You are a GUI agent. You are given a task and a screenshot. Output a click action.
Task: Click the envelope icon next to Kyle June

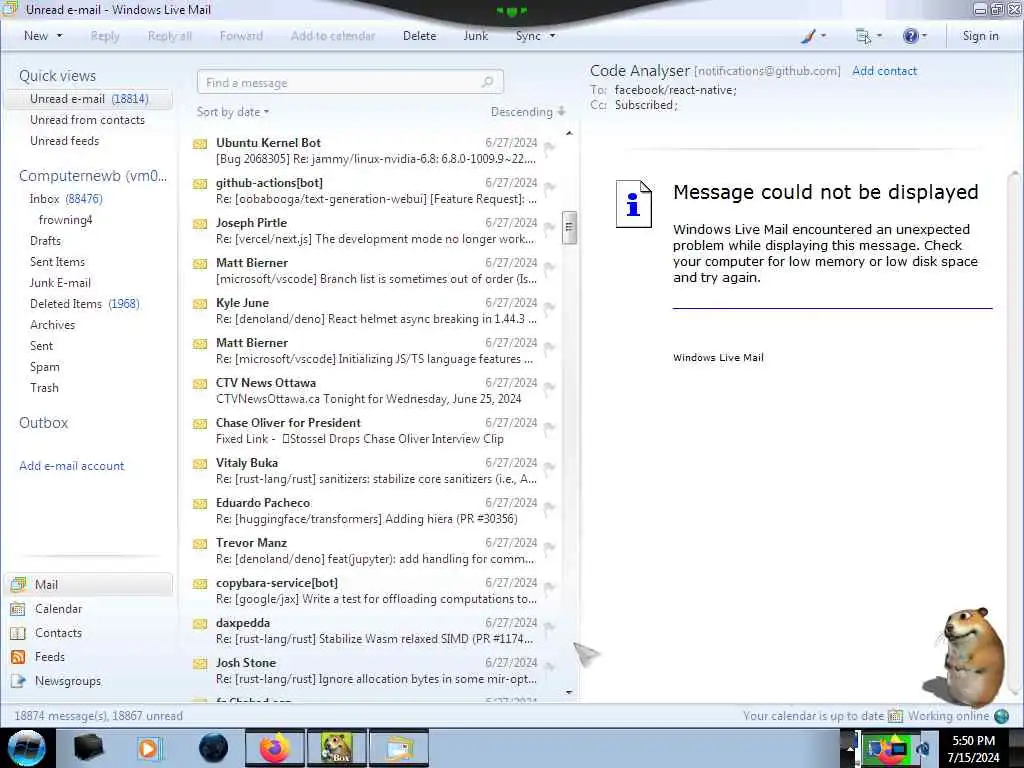[200, 304]
